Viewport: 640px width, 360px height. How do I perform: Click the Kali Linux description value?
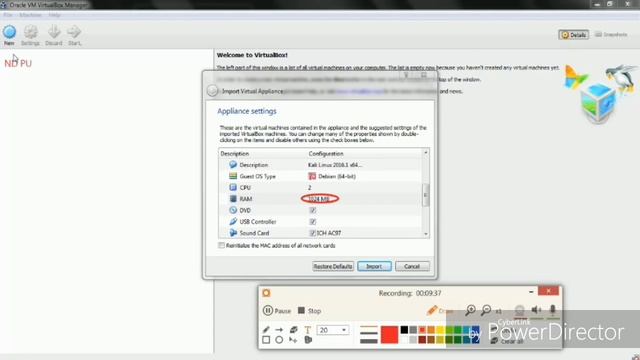click(335, 165)
